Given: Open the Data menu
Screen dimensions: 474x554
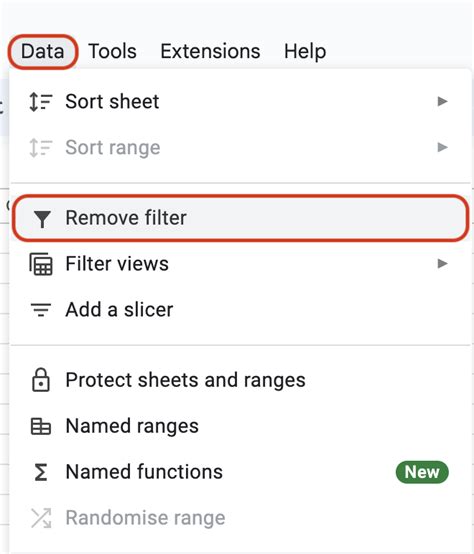Looking at the screenshot, I should pyautogui.click(x=42, y=52).
